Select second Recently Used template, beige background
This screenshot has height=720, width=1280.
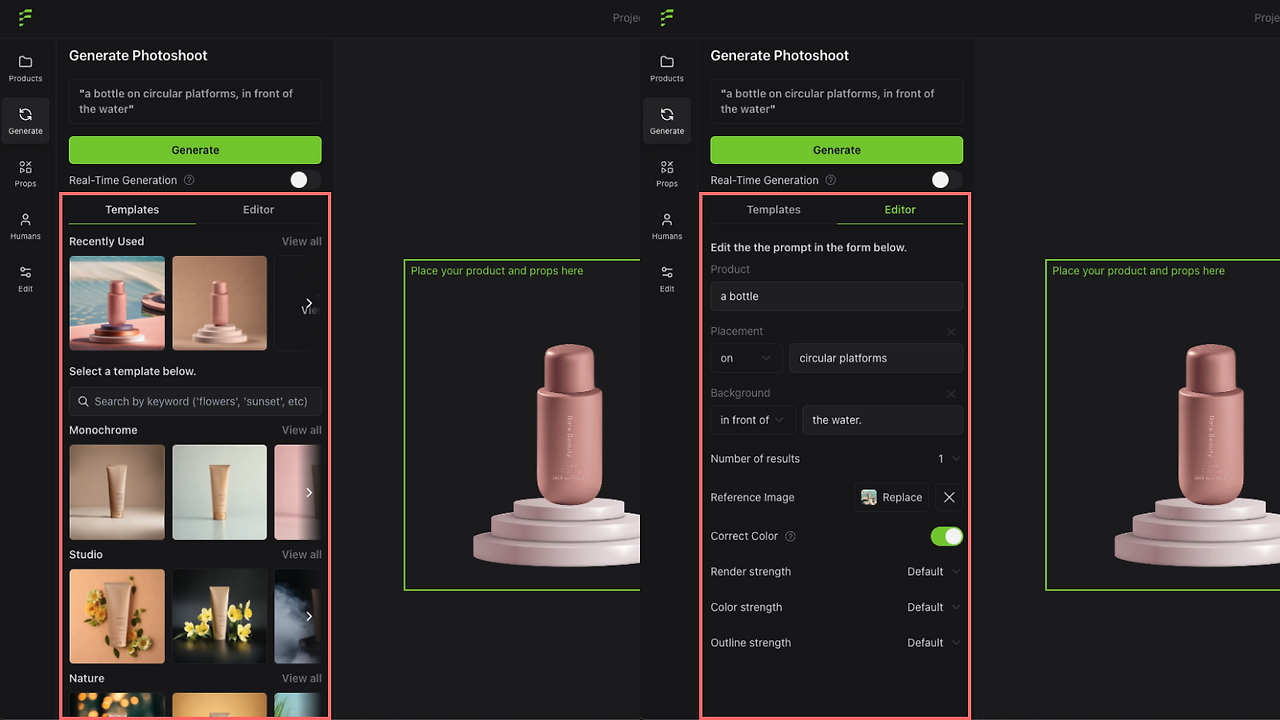tap(220, 303)
